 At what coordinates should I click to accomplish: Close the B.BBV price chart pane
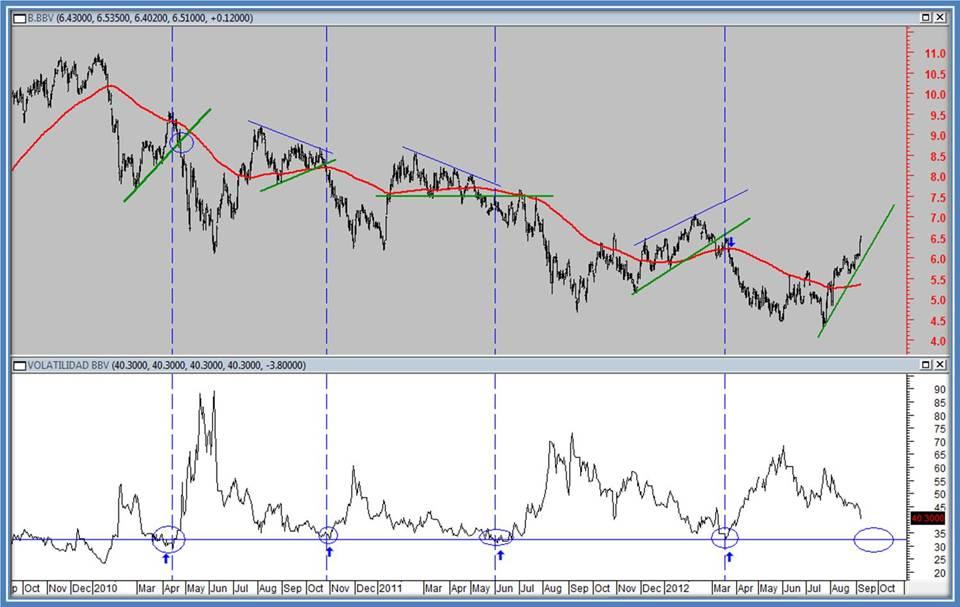[x=940, y=18]
